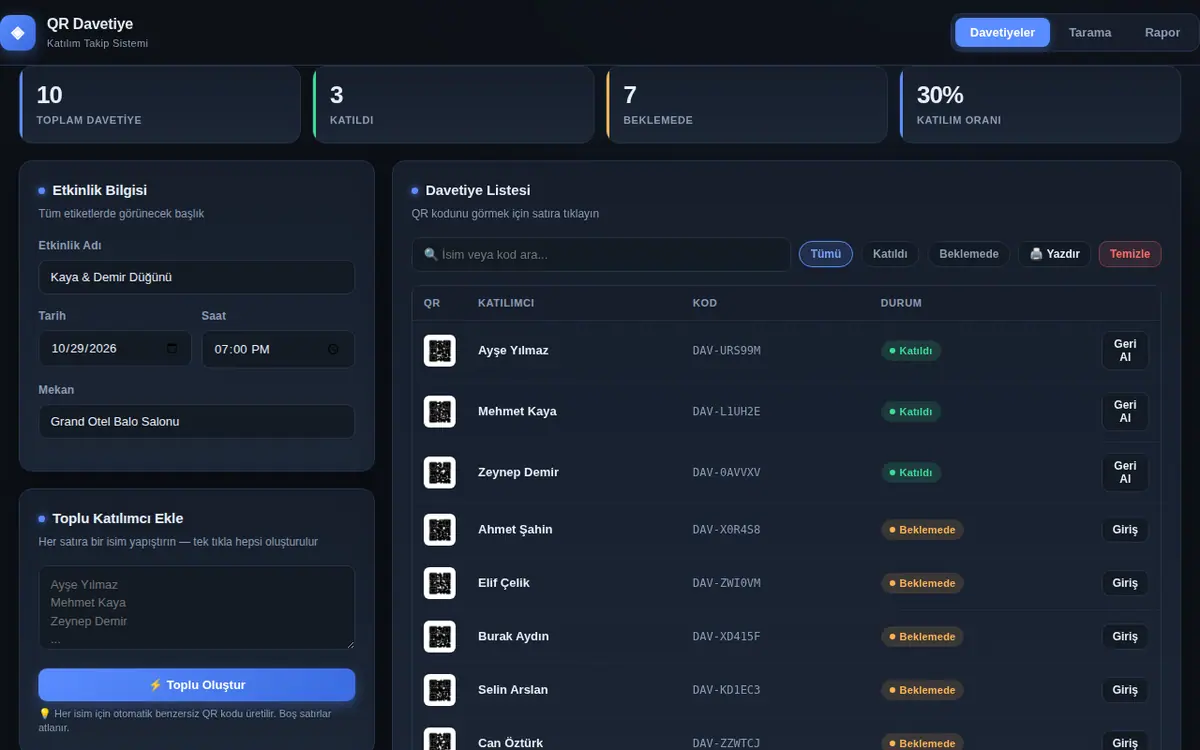The height and width of the screenshot is (750, 1200).
Task: Select the Saat time input
Action: pyautogui.click(x=278, y=349)
